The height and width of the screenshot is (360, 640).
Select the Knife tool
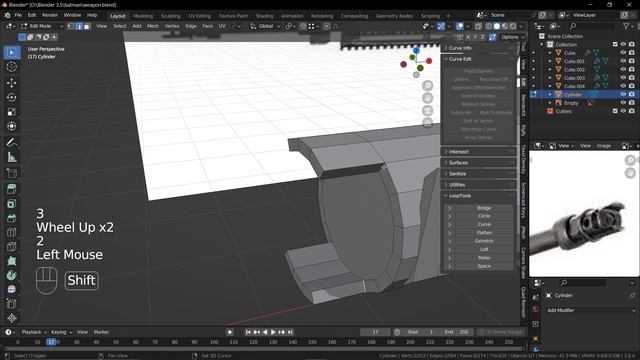coord(11,247)
